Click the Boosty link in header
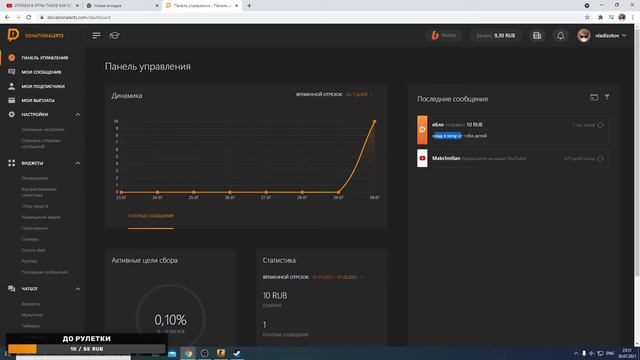640x360 pixels. click(x=444, y=36)
